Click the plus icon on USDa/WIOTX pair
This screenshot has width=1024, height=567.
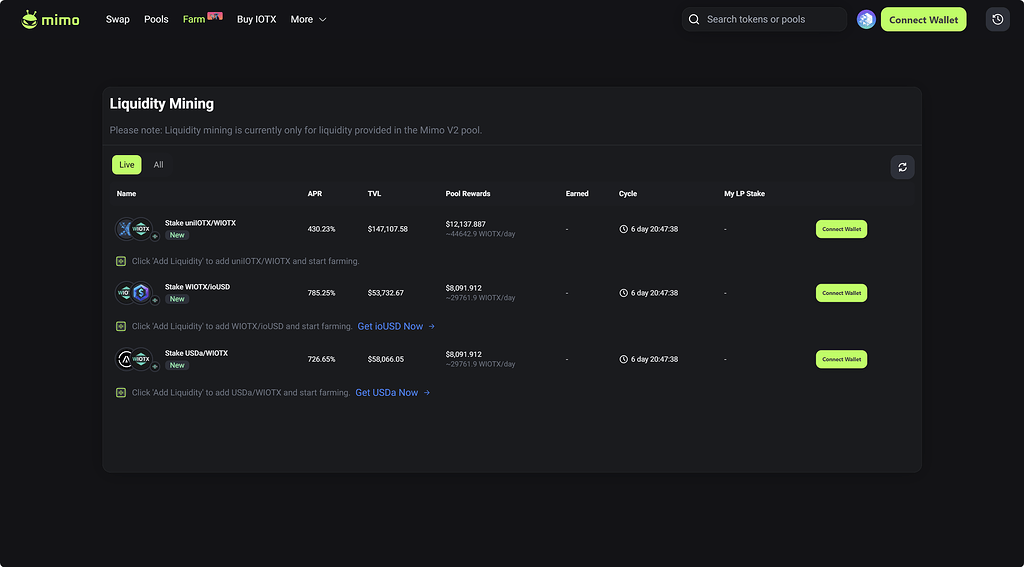point(155,366)
